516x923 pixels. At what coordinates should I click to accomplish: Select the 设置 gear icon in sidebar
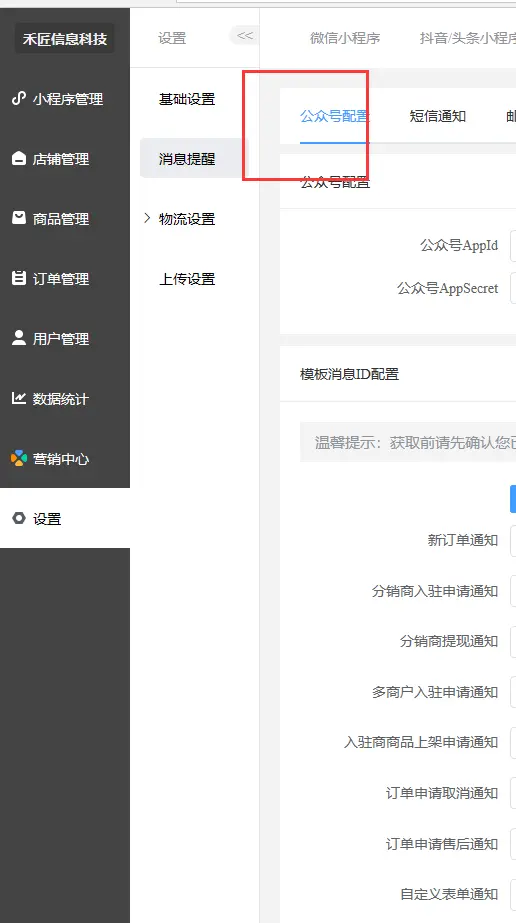coord(19,519)
